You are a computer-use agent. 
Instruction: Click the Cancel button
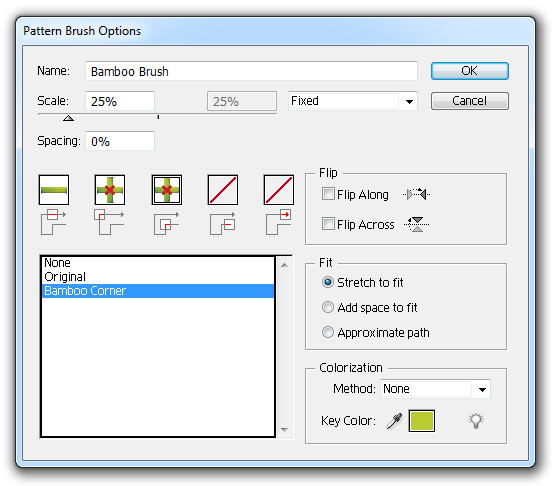click(470, 101)
